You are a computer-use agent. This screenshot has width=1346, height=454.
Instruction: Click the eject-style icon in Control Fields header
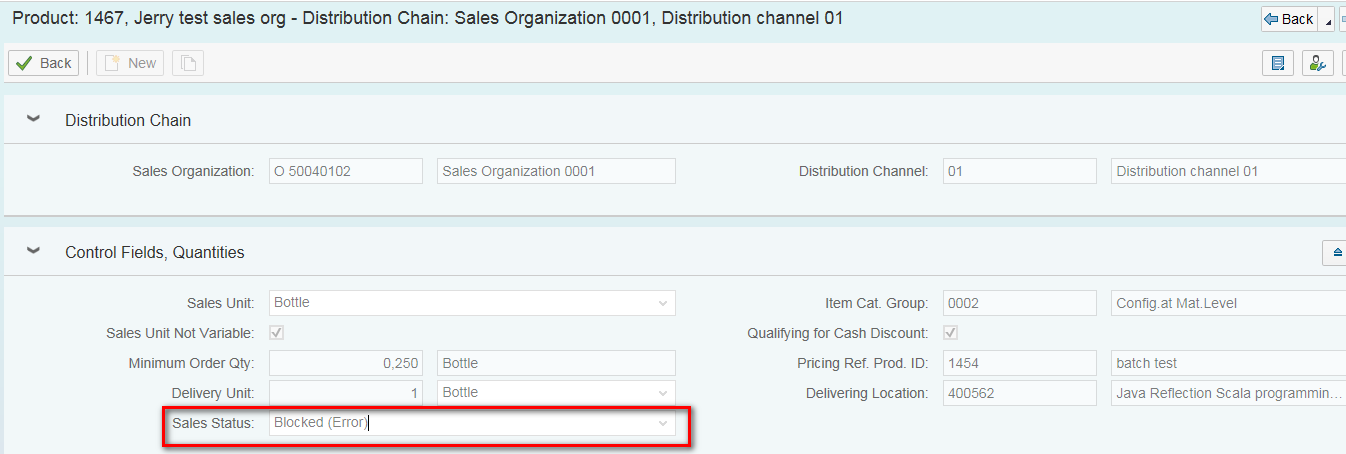(x=1336, y=254)
